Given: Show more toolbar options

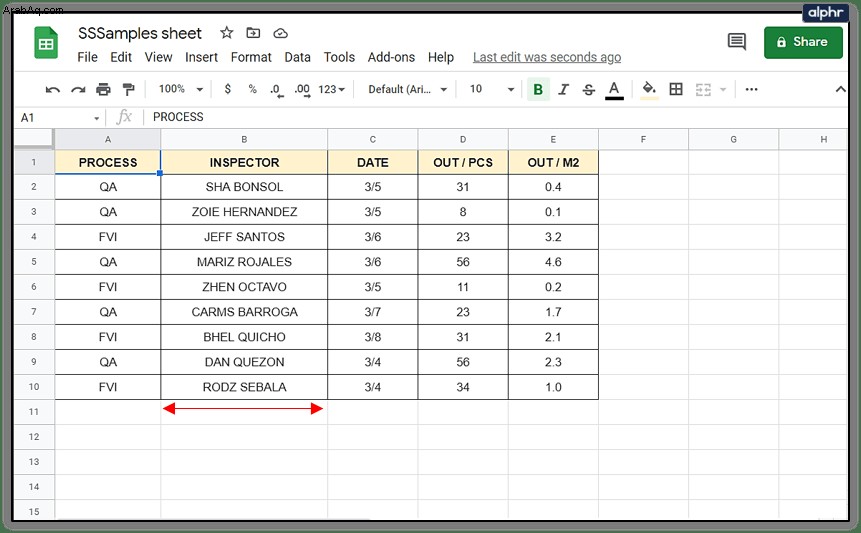Looking at the screenshot, I should [x=751, y=89].
